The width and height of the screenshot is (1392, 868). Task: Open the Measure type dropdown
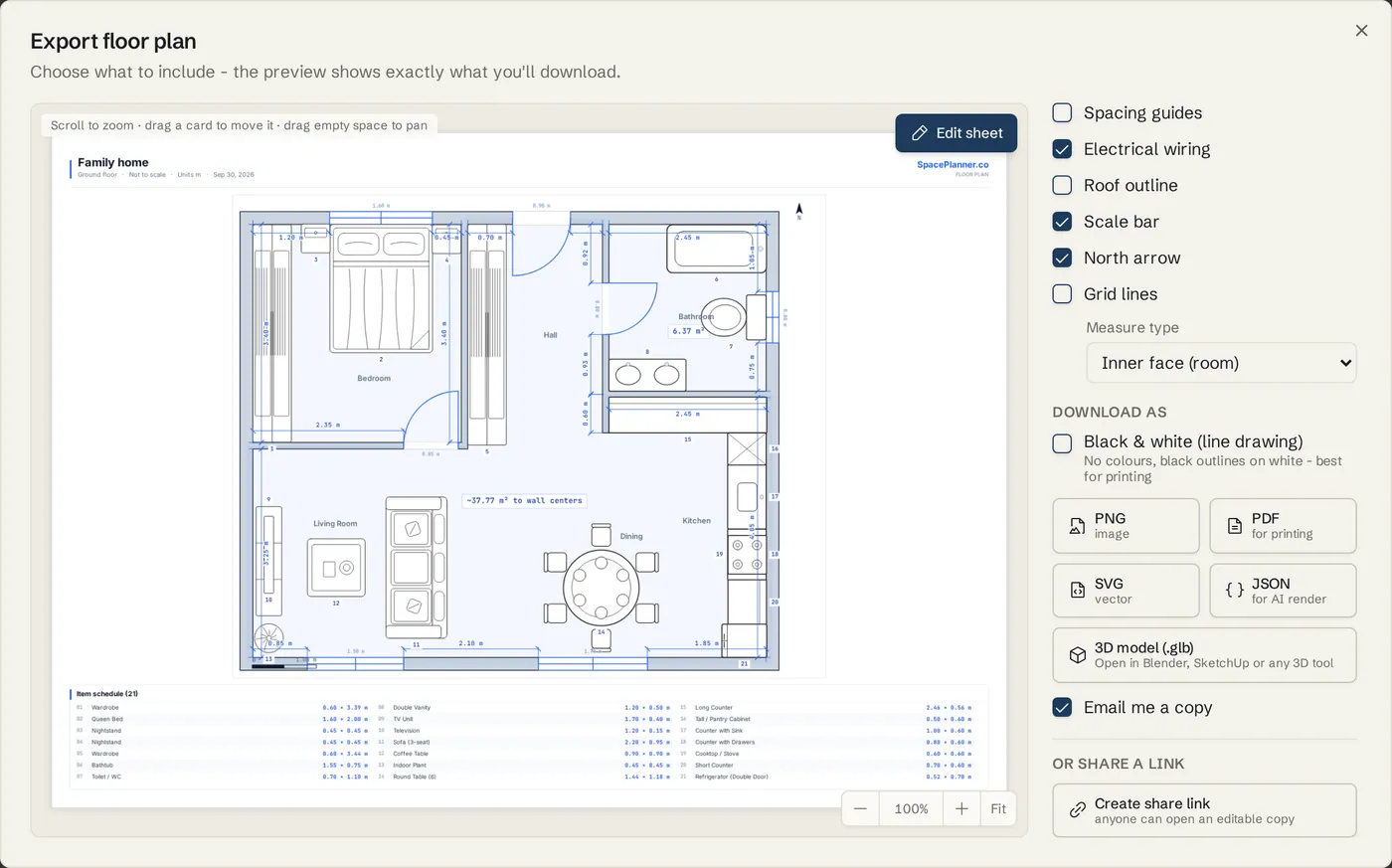[1221, 363]
